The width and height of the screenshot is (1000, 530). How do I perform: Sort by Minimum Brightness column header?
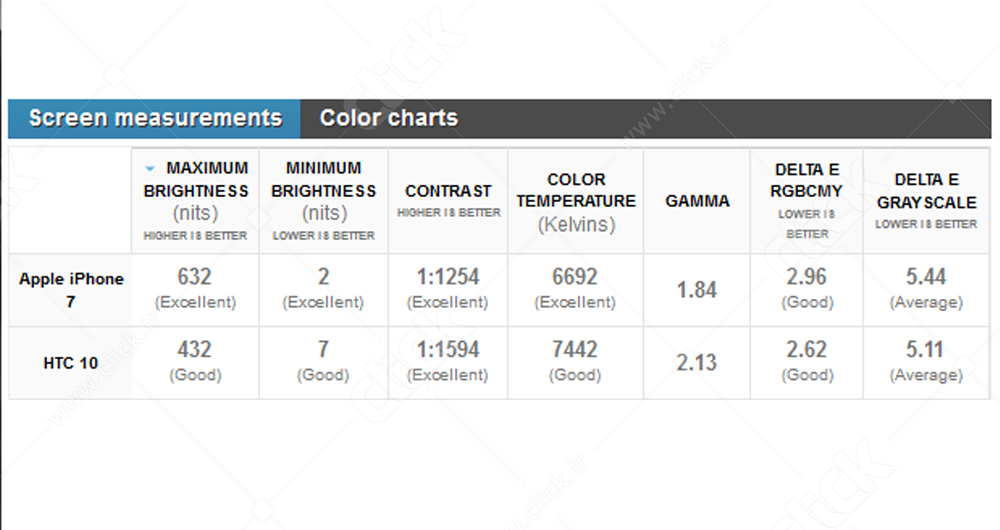coord(324,190)
